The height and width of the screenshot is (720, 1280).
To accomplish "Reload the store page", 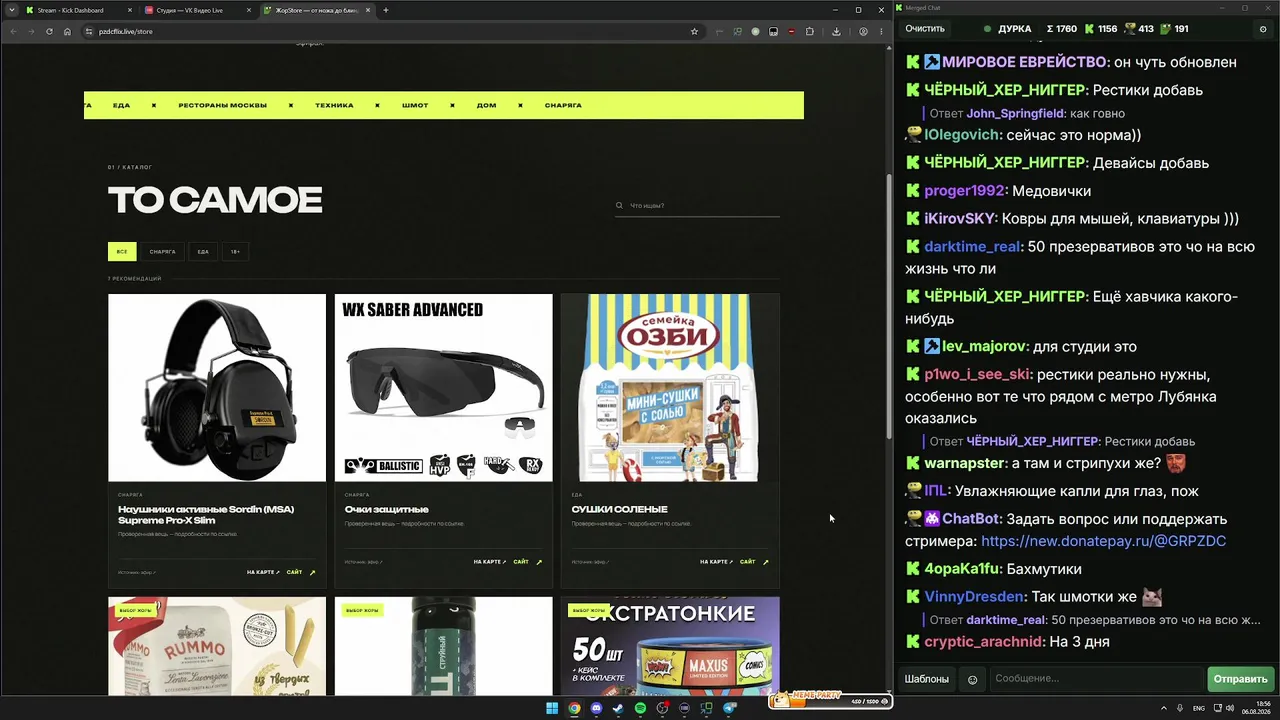I will click(49, 31).
